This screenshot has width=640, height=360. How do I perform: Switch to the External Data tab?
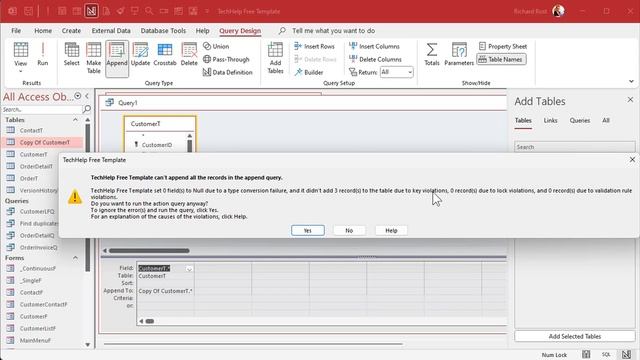coord(111,31)
